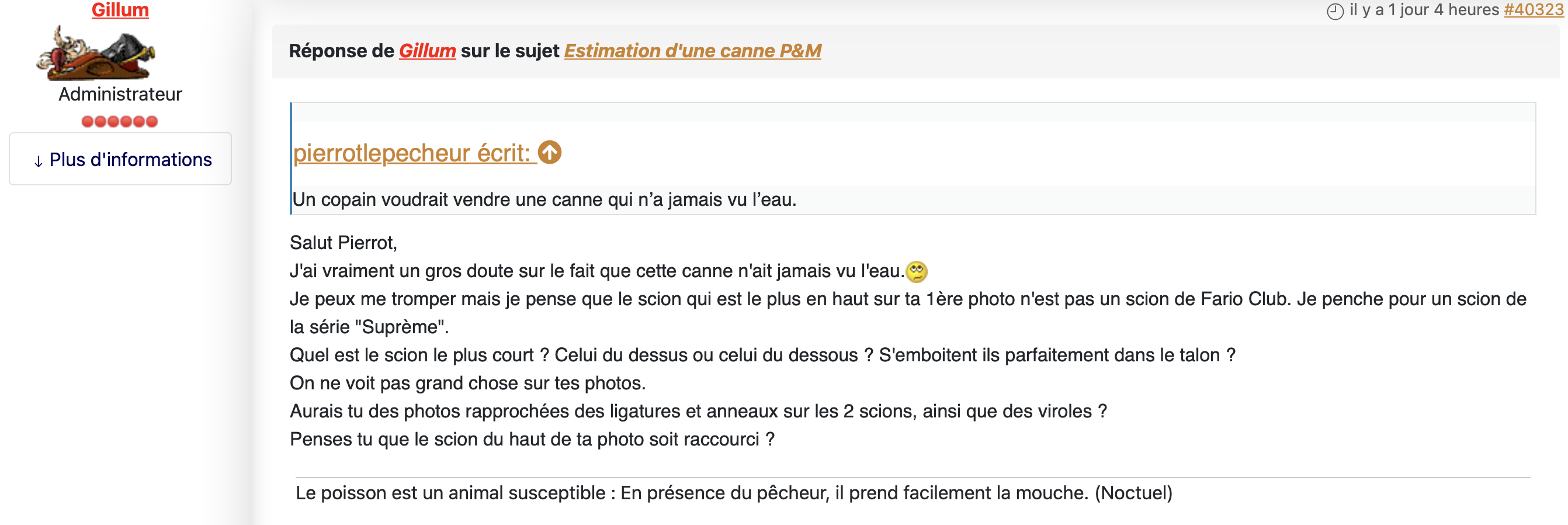Click the Salut Pierrot greeting line
1568x525 pixels.
click(344, 243)
